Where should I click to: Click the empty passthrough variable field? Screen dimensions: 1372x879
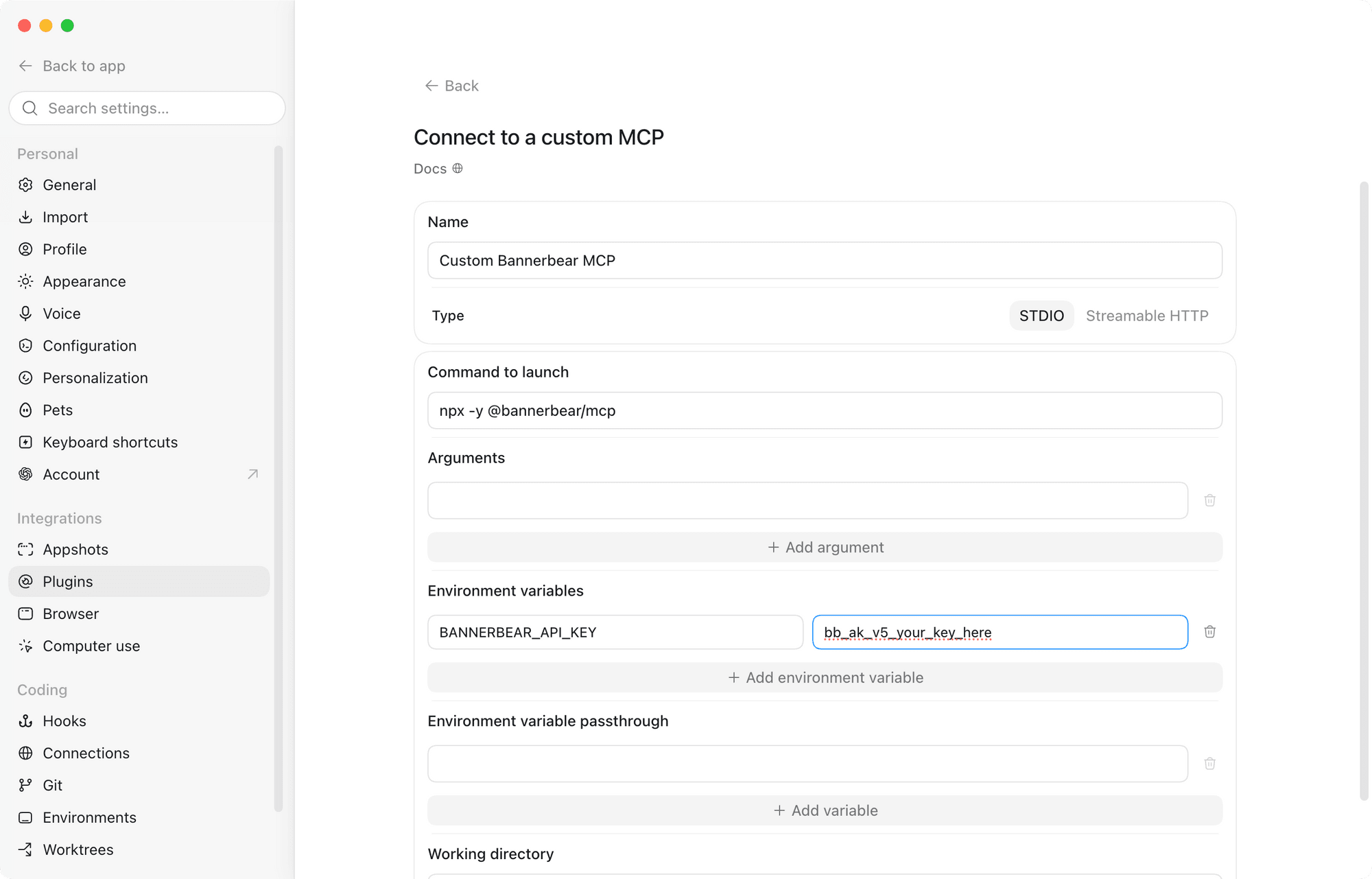click(x=807, y=764)
